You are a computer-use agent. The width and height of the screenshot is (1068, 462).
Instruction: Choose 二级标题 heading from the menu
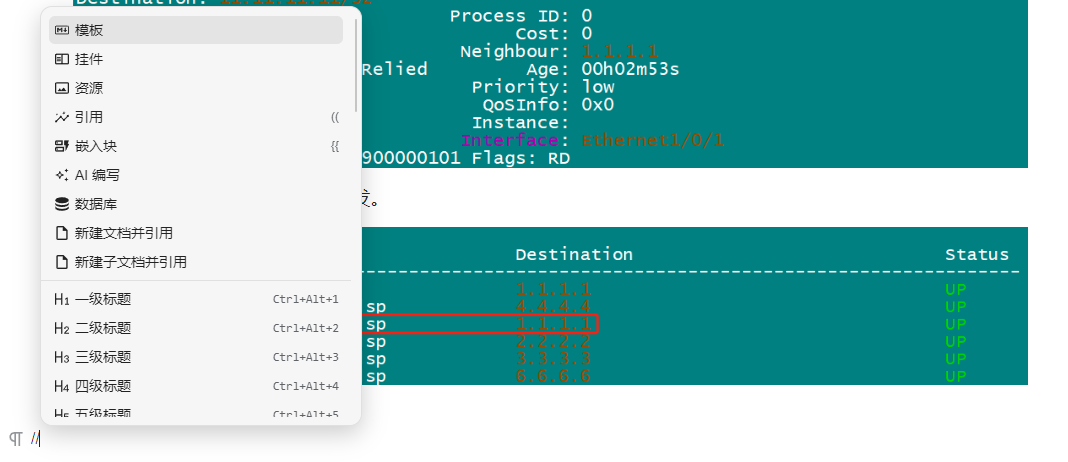pos(103,328)
